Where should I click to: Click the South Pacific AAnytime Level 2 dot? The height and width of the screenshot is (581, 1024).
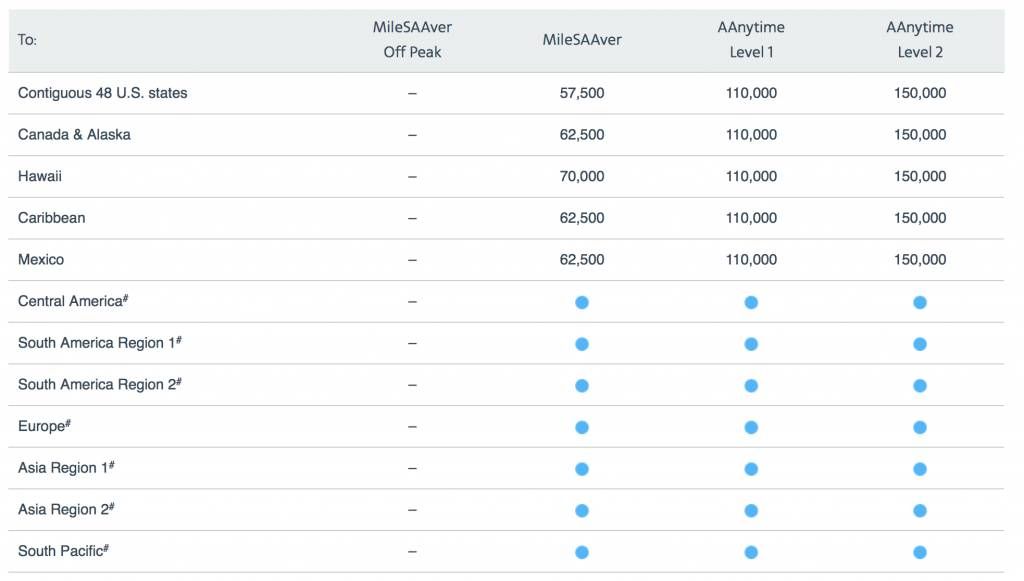click(x=920, y=552)
